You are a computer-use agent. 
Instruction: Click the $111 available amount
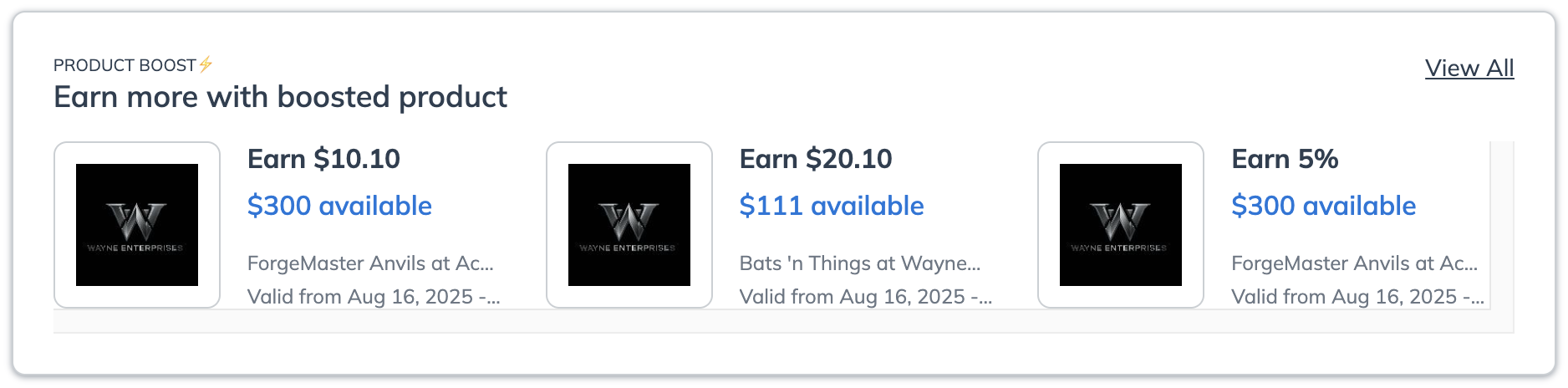[832, 206]
